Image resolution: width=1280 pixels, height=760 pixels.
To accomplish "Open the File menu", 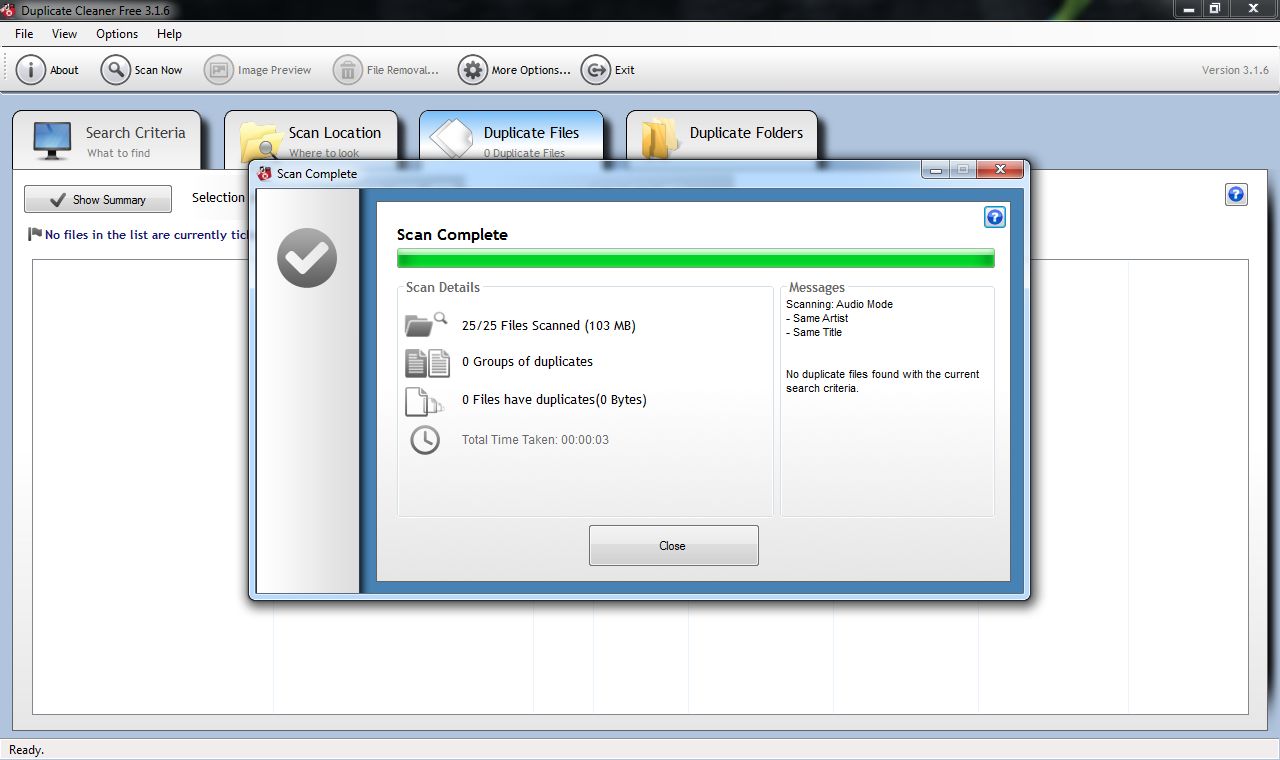I will coord(24,34).
